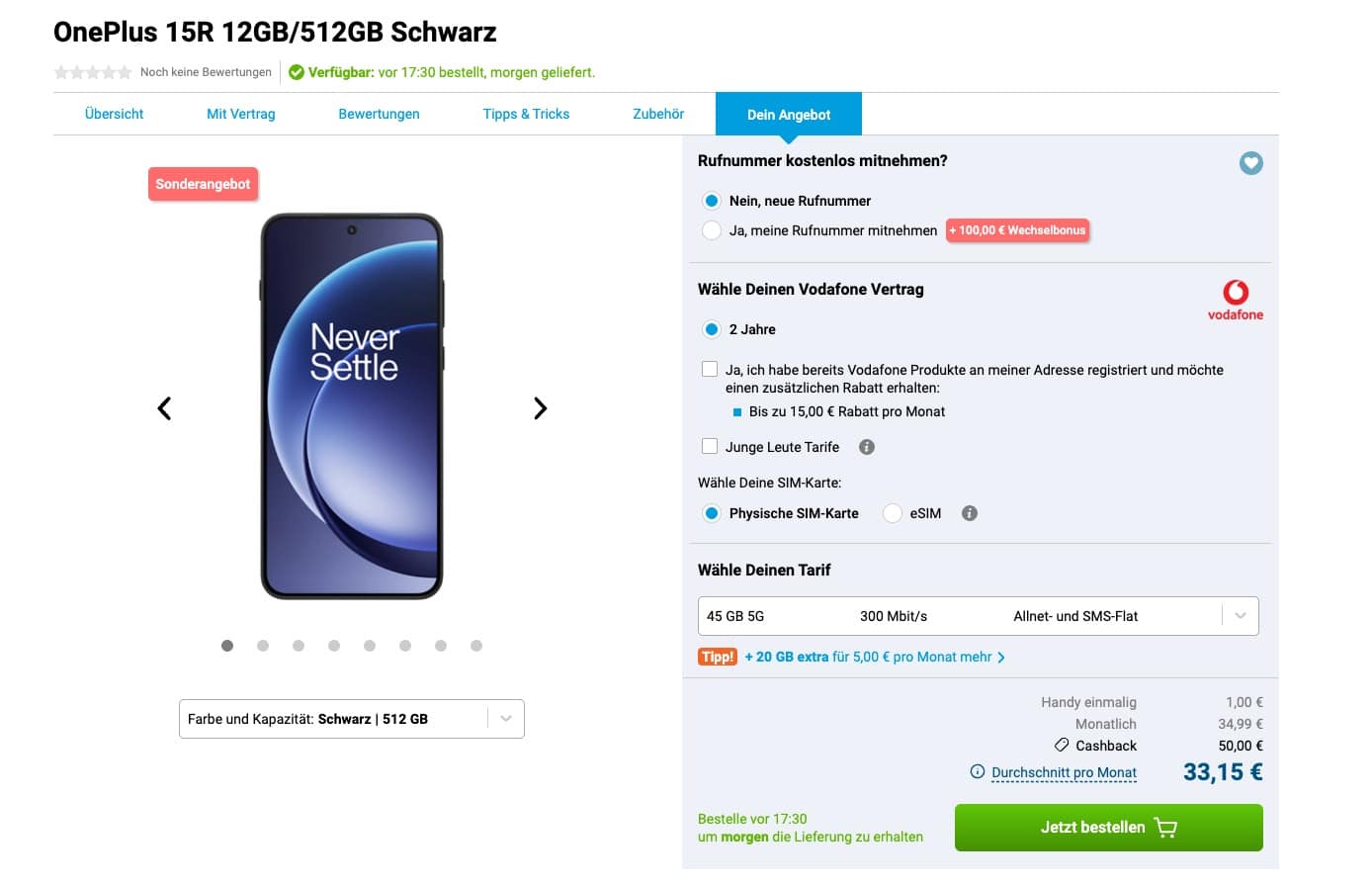The image size is (1372, 888).
Task: Expand Farbe und Kapazität dropdown
Action: pos(352,719)
